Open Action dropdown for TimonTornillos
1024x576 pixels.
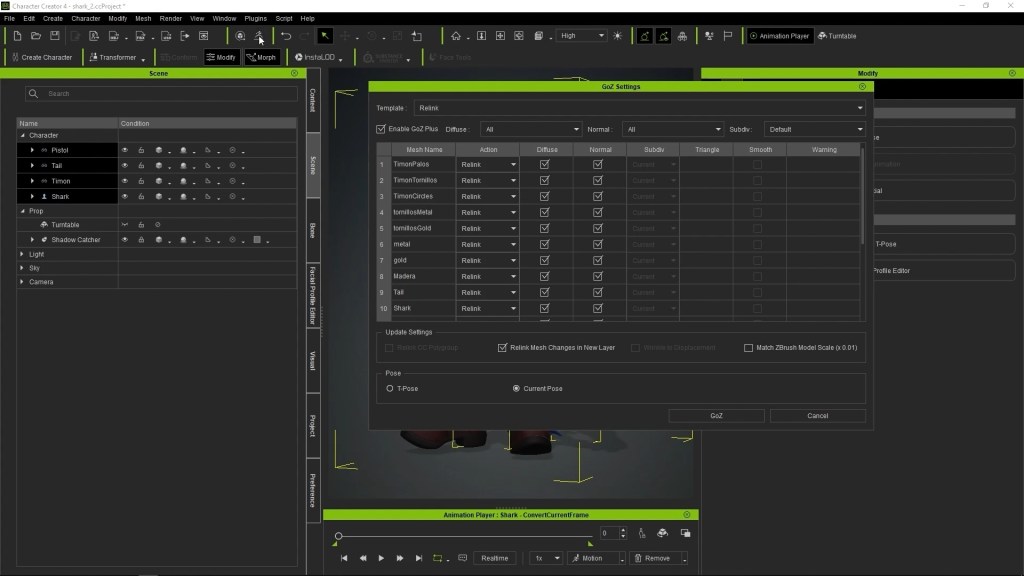click(x=488, y=180)
